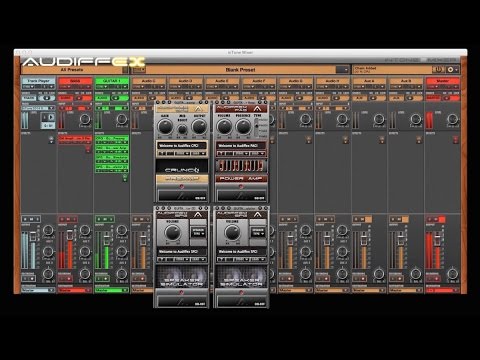Toggle the pill switch in Track Player channel
The height and width of the screenshot is (360, 480).
point(47,98)
